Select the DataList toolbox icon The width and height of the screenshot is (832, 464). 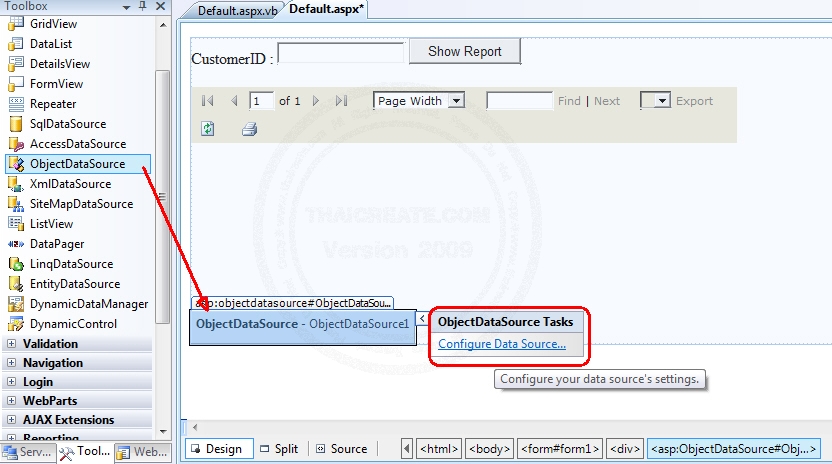point(16,44)
